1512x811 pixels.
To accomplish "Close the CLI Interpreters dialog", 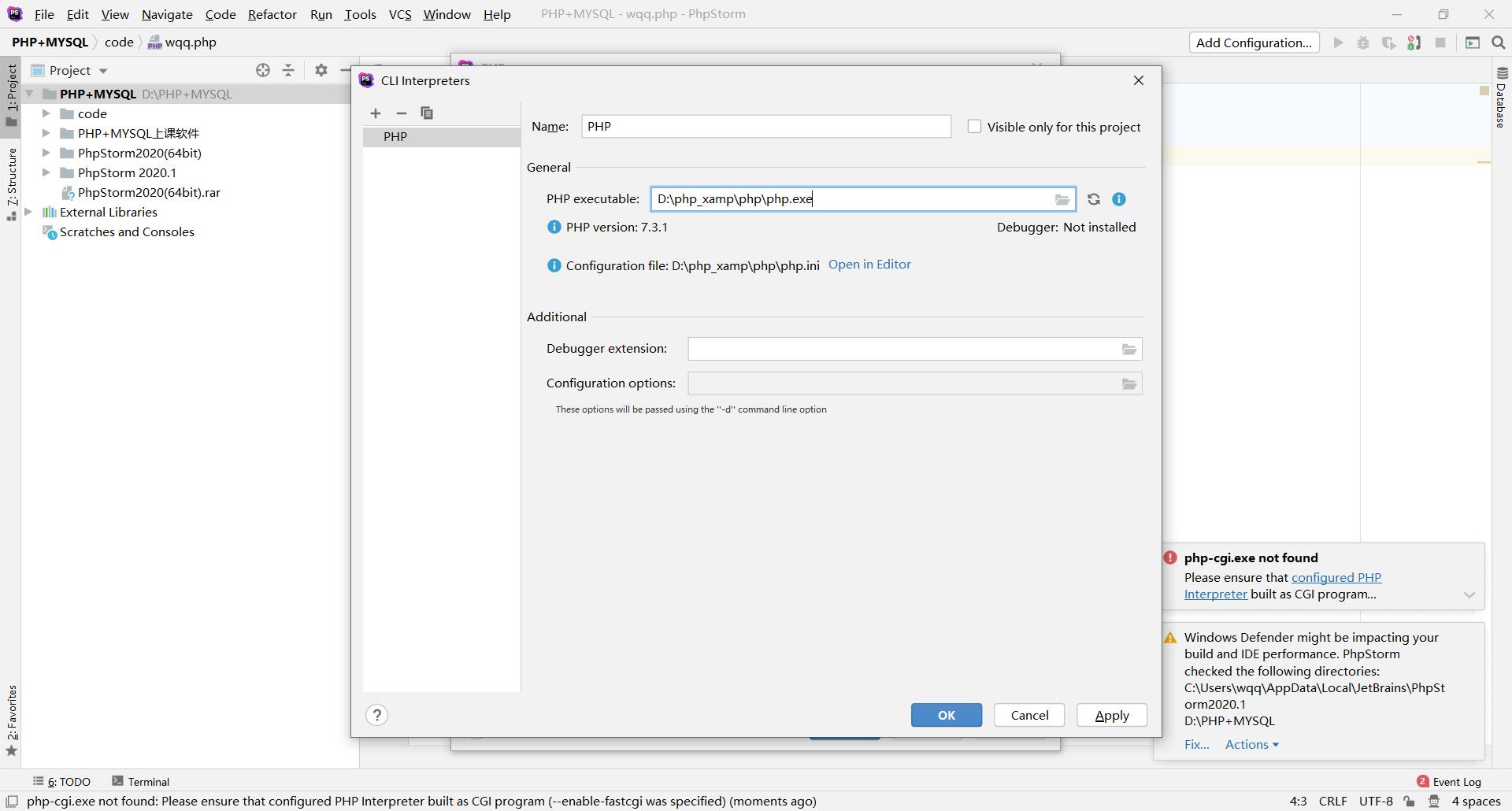I will pyautogui.click(x=1139, y=80).
